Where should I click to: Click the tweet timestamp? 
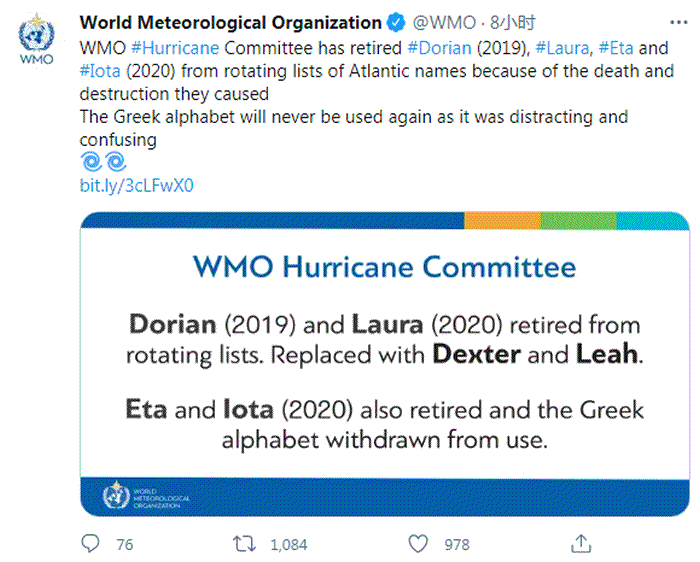point(497,23)
